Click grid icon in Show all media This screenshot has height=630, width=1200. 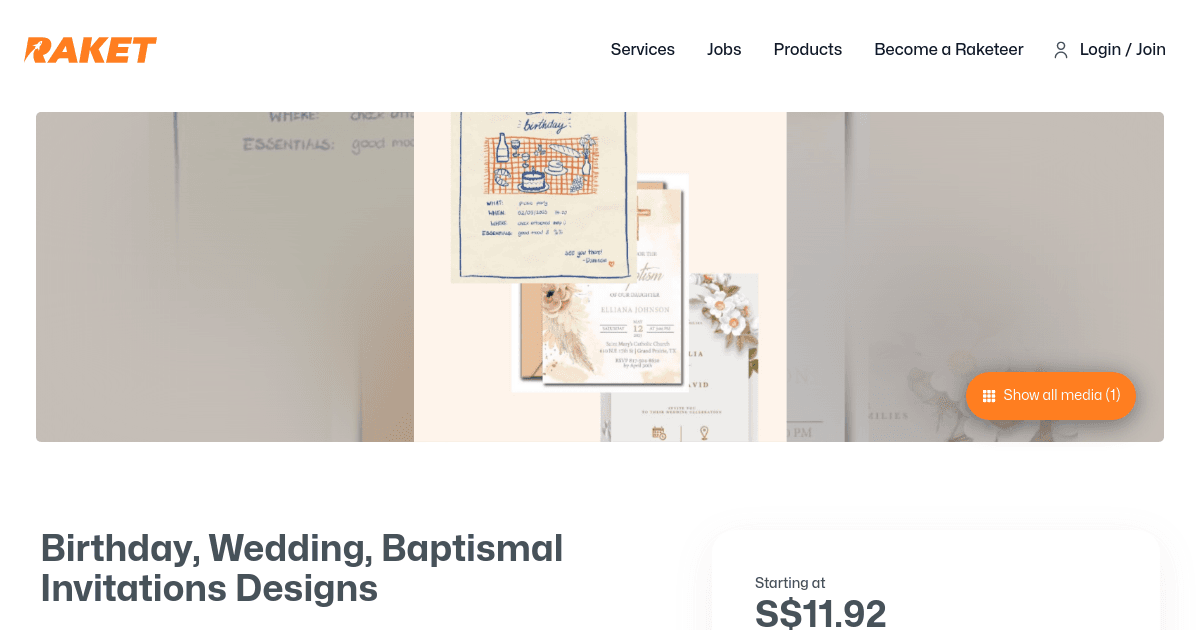click(989, 395)
